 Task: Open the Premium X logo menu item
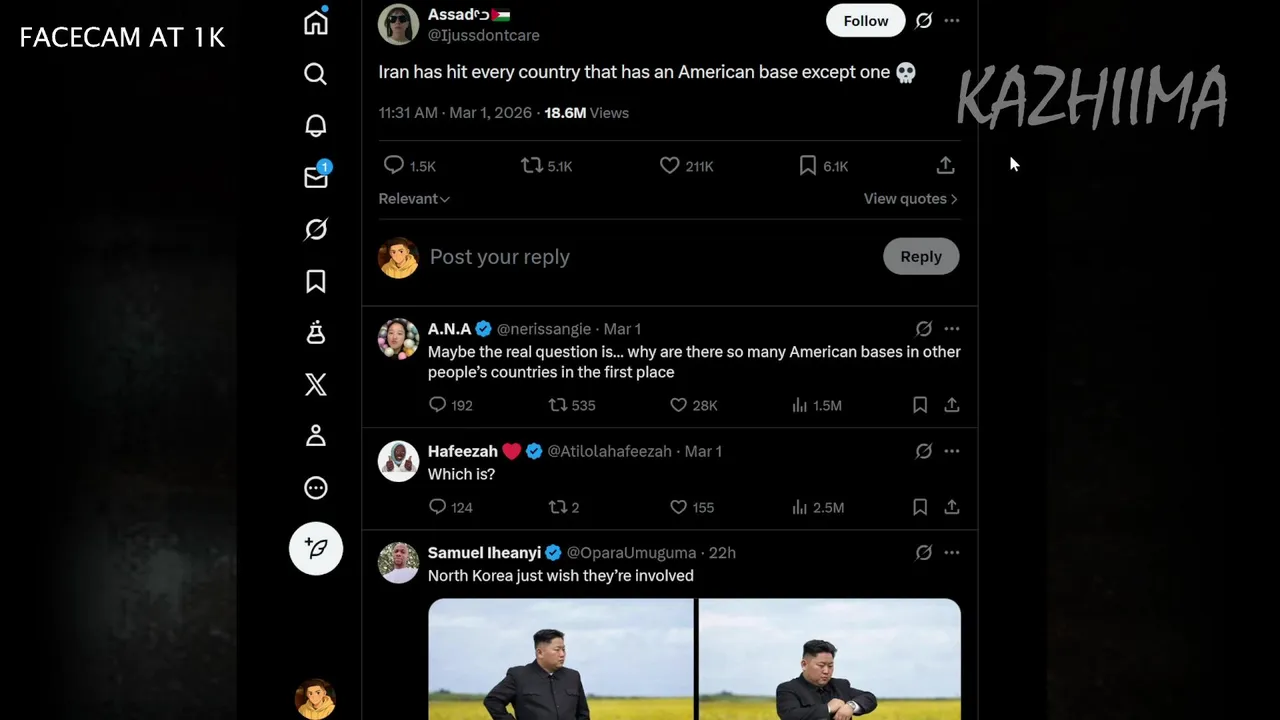point(316,385)
